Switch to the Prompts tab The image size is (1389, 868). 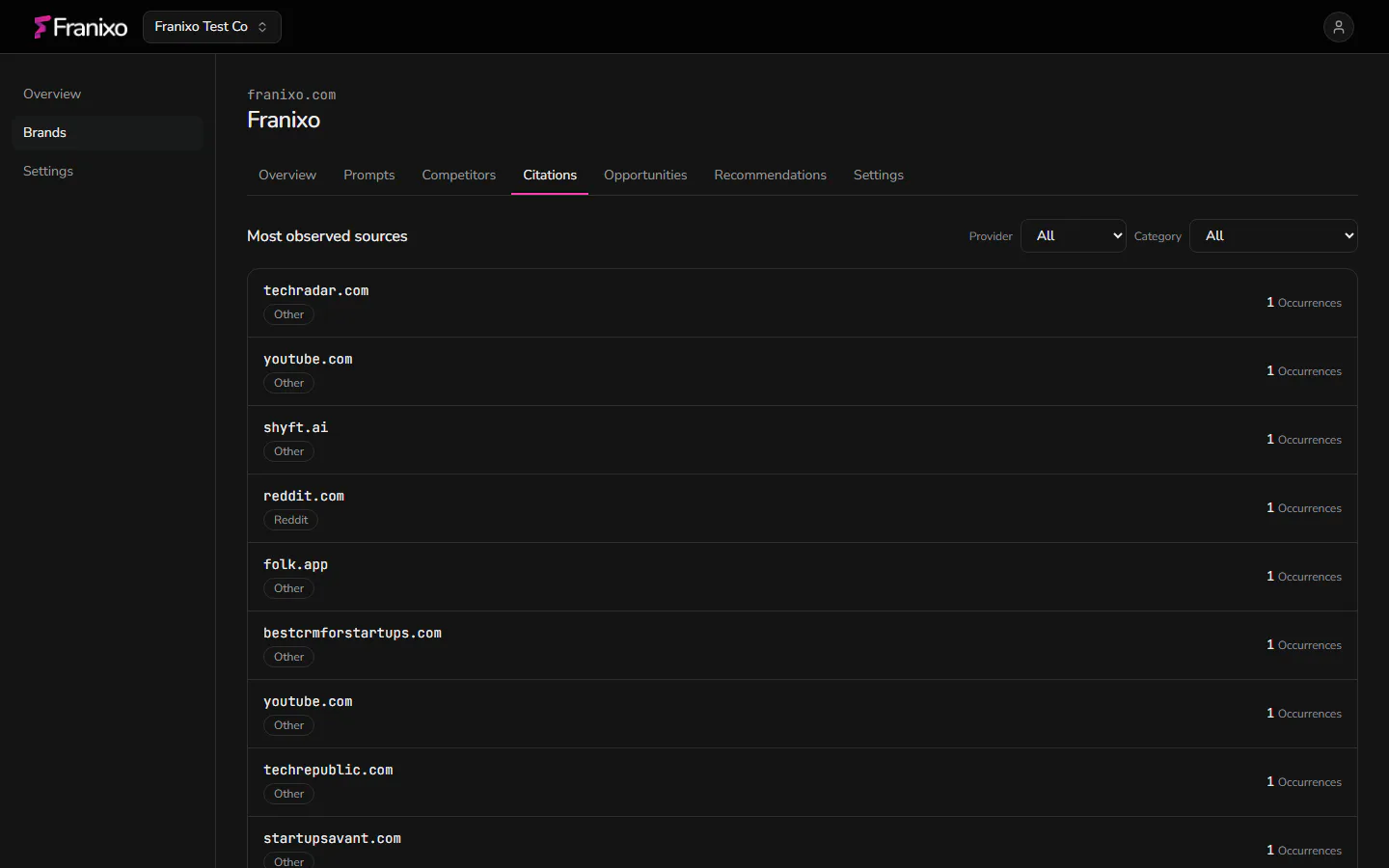(x=369, y=175)
